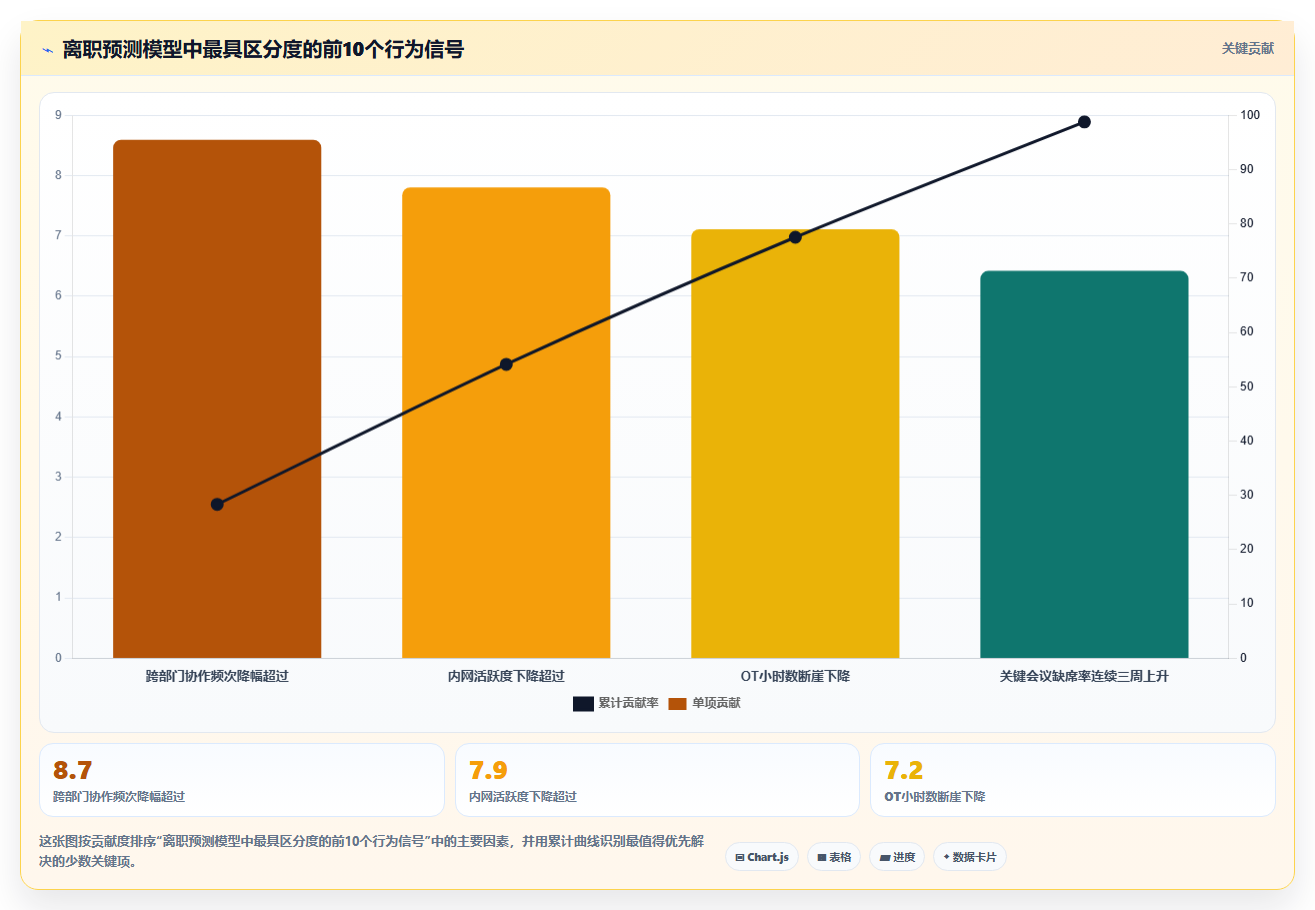Click the right axis tick label 100

point(1250,115)
